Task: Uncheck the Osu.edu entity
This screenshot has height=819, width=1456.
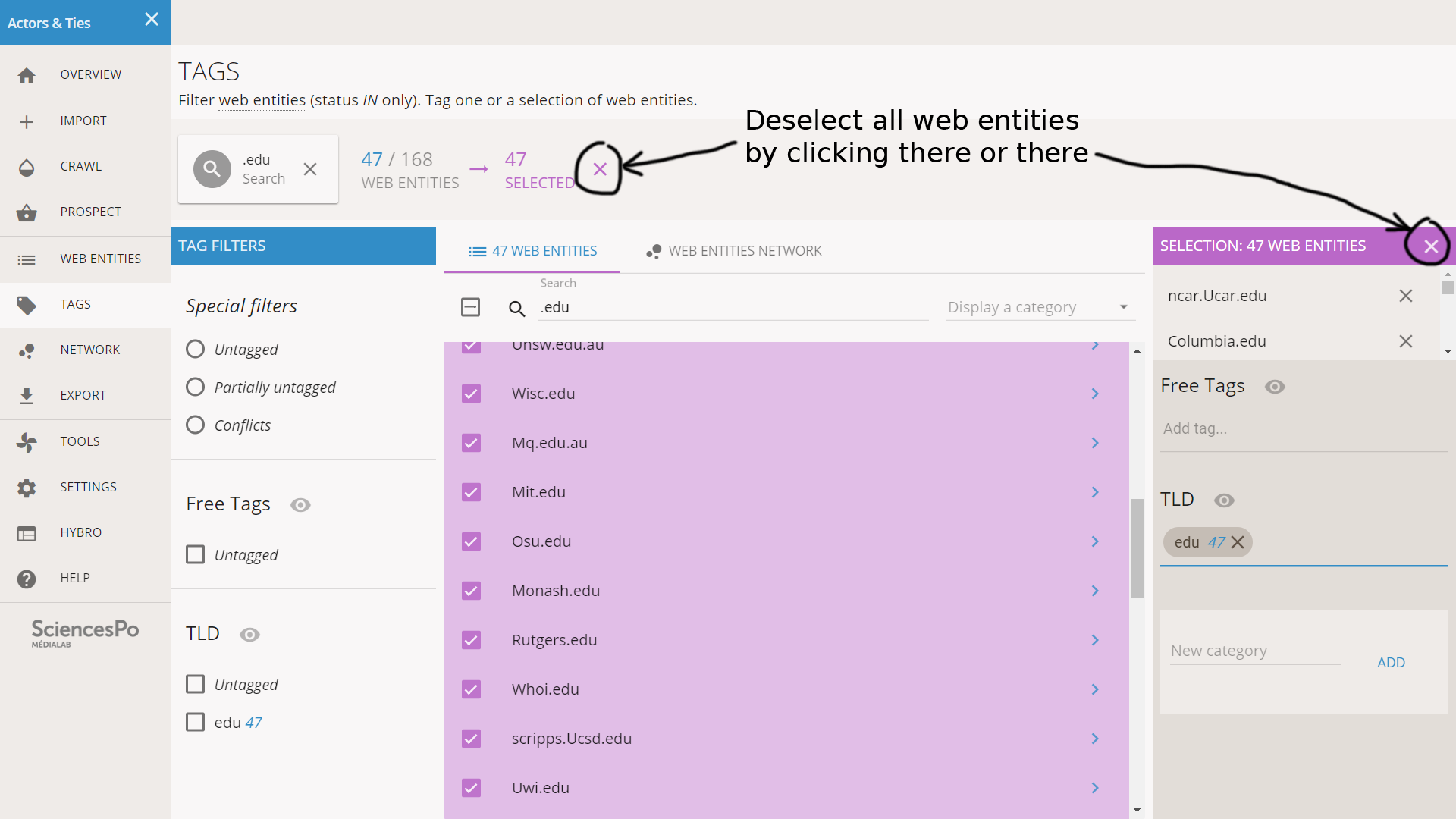Action: click(x=471, y=541)
